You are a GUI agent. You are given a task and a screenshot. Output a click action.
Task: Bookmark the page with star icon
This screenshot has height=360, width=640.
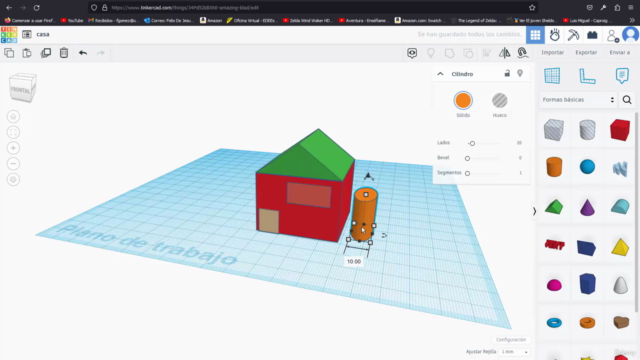(532, 7)
